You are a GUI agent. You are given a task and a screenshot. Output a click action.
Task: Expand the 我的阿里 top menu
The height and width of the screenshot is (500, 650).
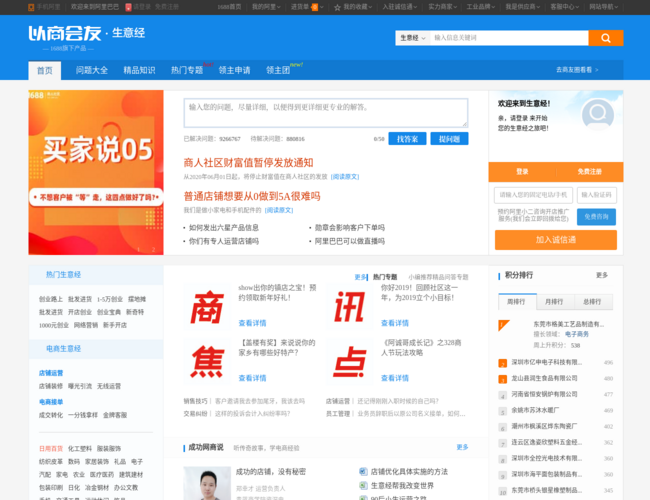click(x=266, y=7)
